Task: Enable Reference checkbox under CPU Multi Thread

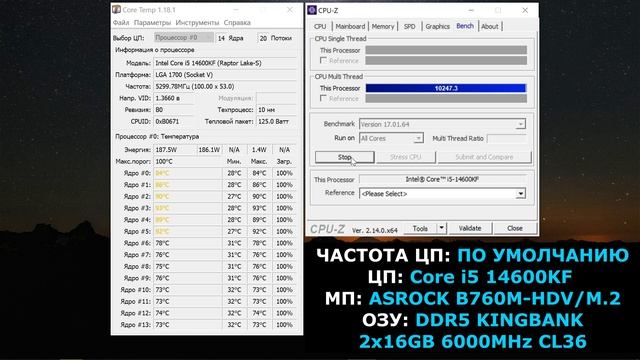Action: (323, 98)
